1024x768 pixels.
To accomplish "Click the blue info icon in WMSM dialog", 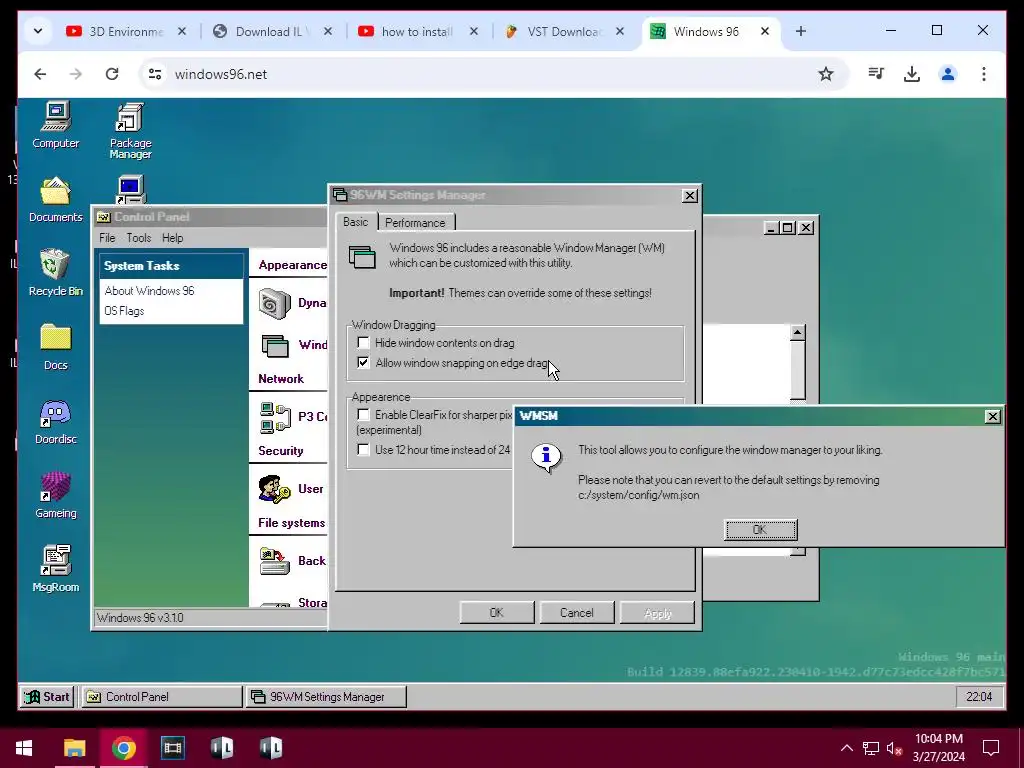I will coord(546,456).
